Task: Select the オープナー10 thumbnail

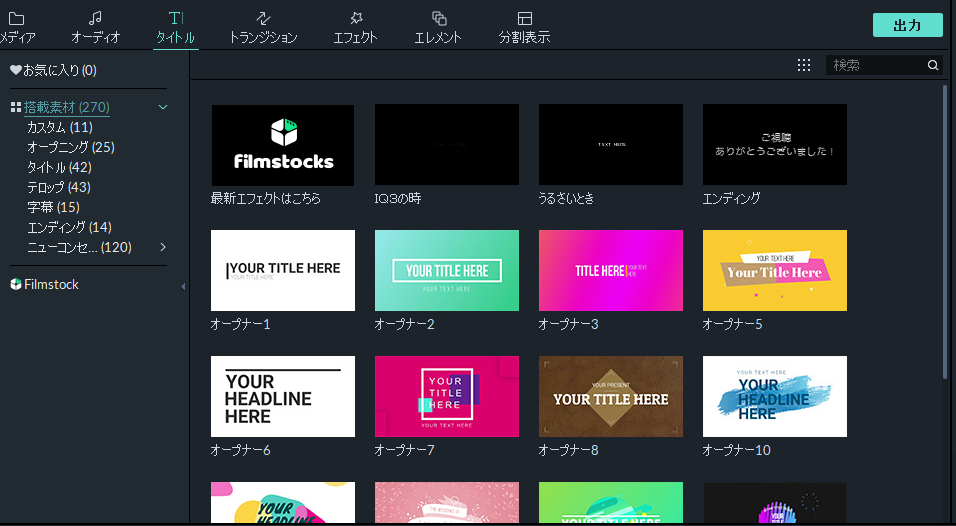Action: [775, 397]
